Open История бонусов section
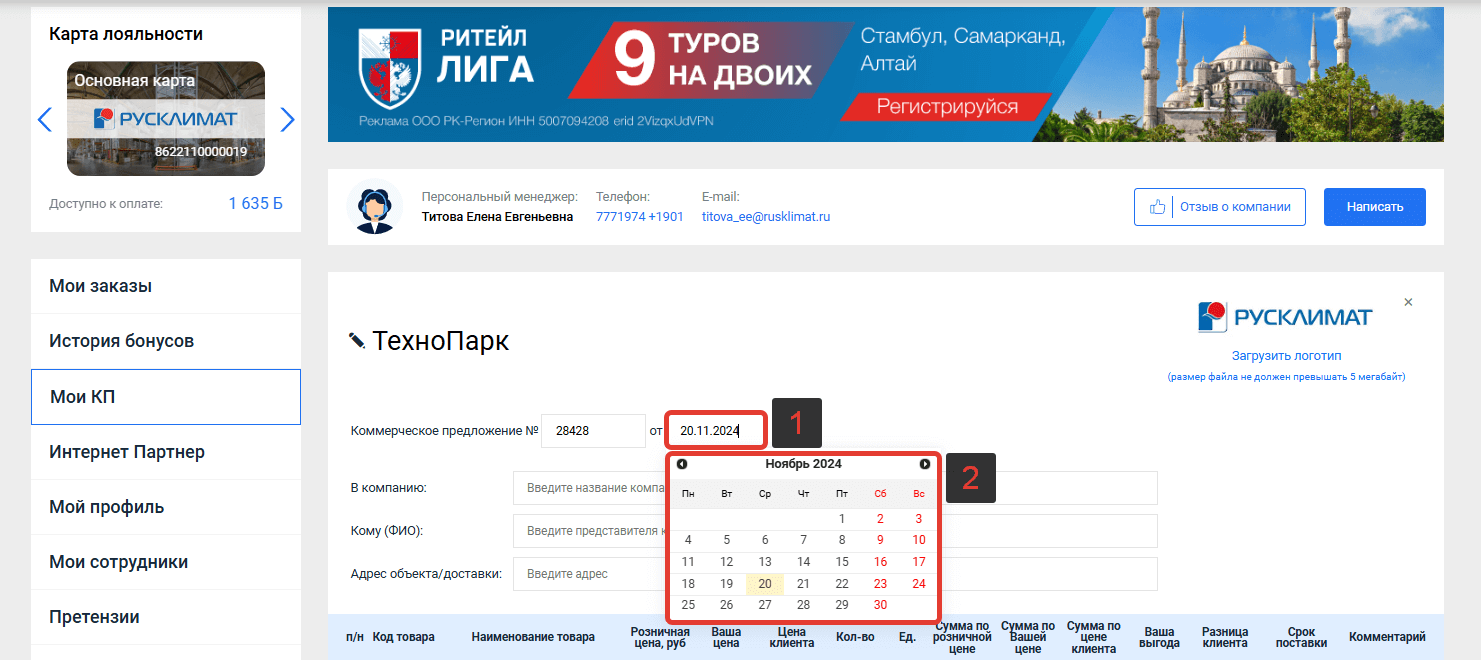Screen dimensions: 1481x660 click(x=166, y=341)
